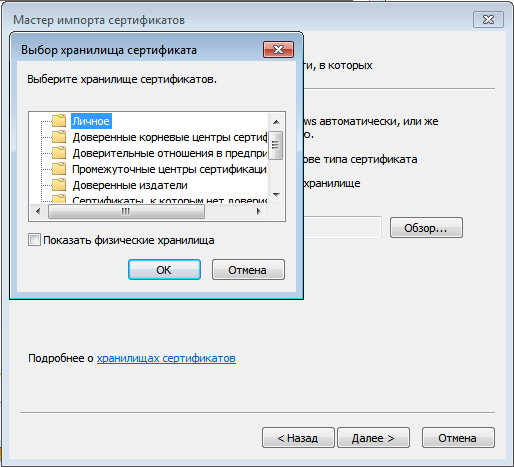
Task: Cancel the certificate import wizard
Action: click(x=458, y=437)
